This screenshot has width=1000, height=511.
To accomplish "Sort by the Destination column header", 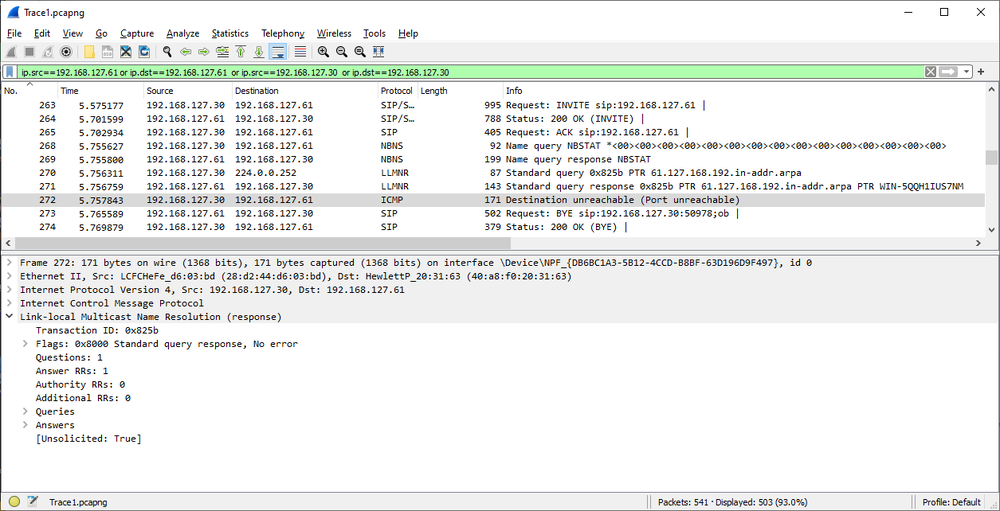I will click(x=304, y=91).
